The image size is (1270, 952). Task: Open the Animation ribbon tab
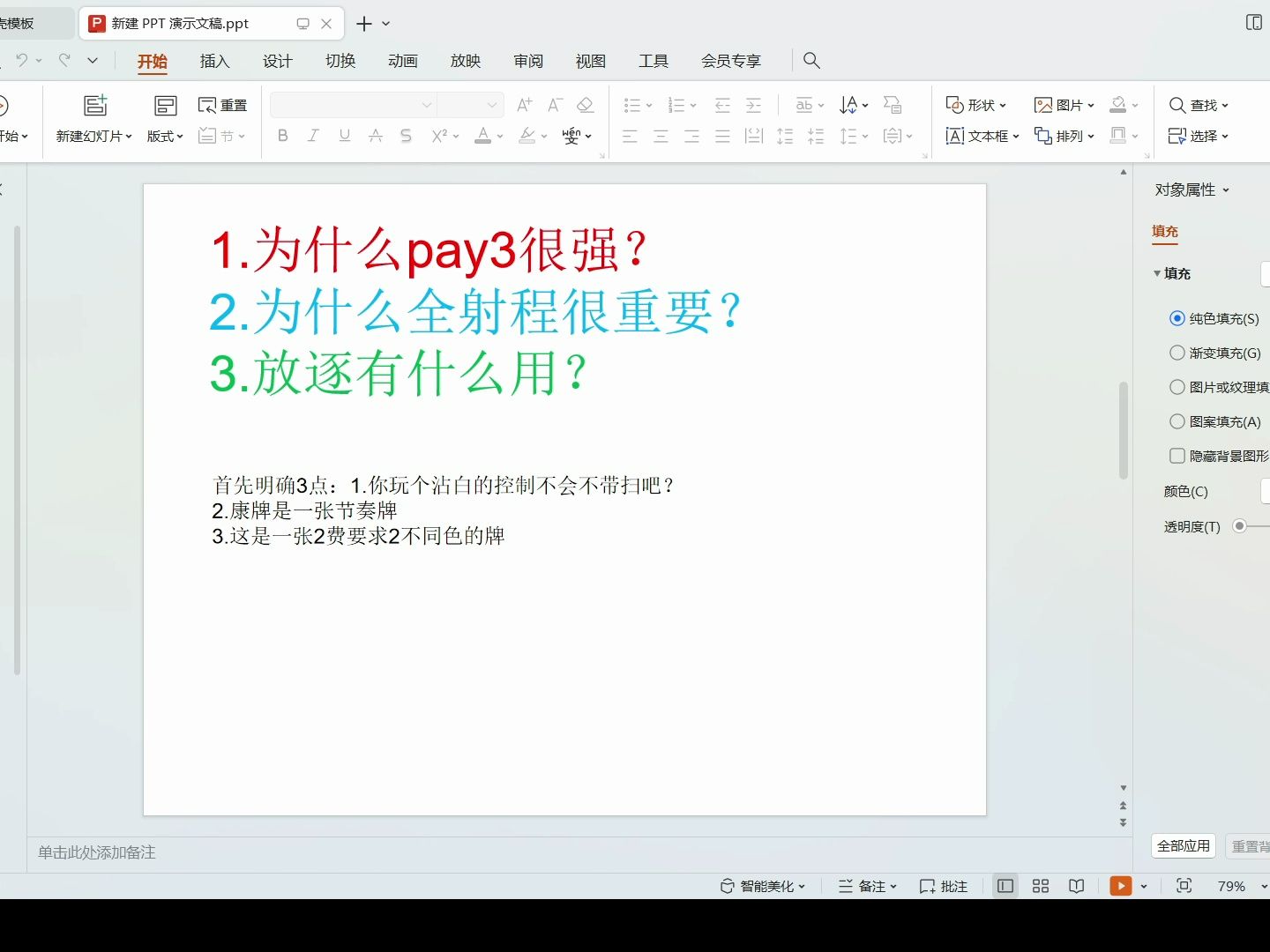[402, 61]
